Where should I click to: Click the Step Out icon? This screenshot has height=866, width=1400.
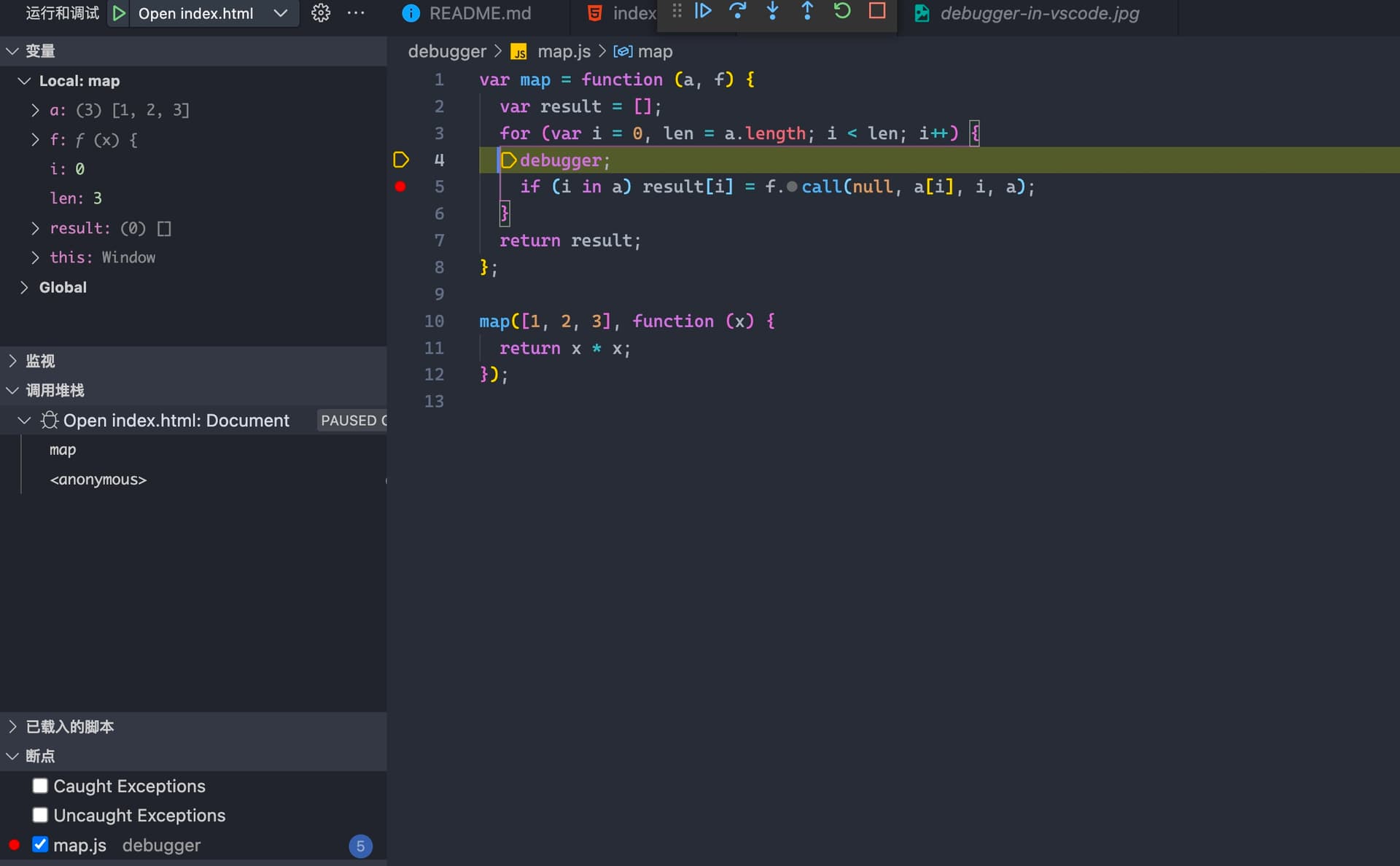(x=807, y=11)
